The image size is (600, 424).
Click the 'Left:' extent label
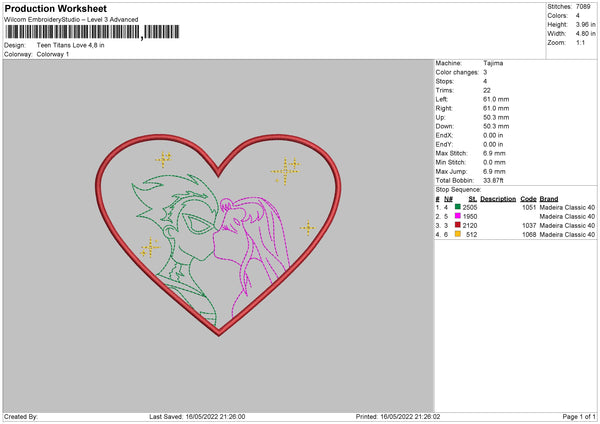click(x=442, y=99)
